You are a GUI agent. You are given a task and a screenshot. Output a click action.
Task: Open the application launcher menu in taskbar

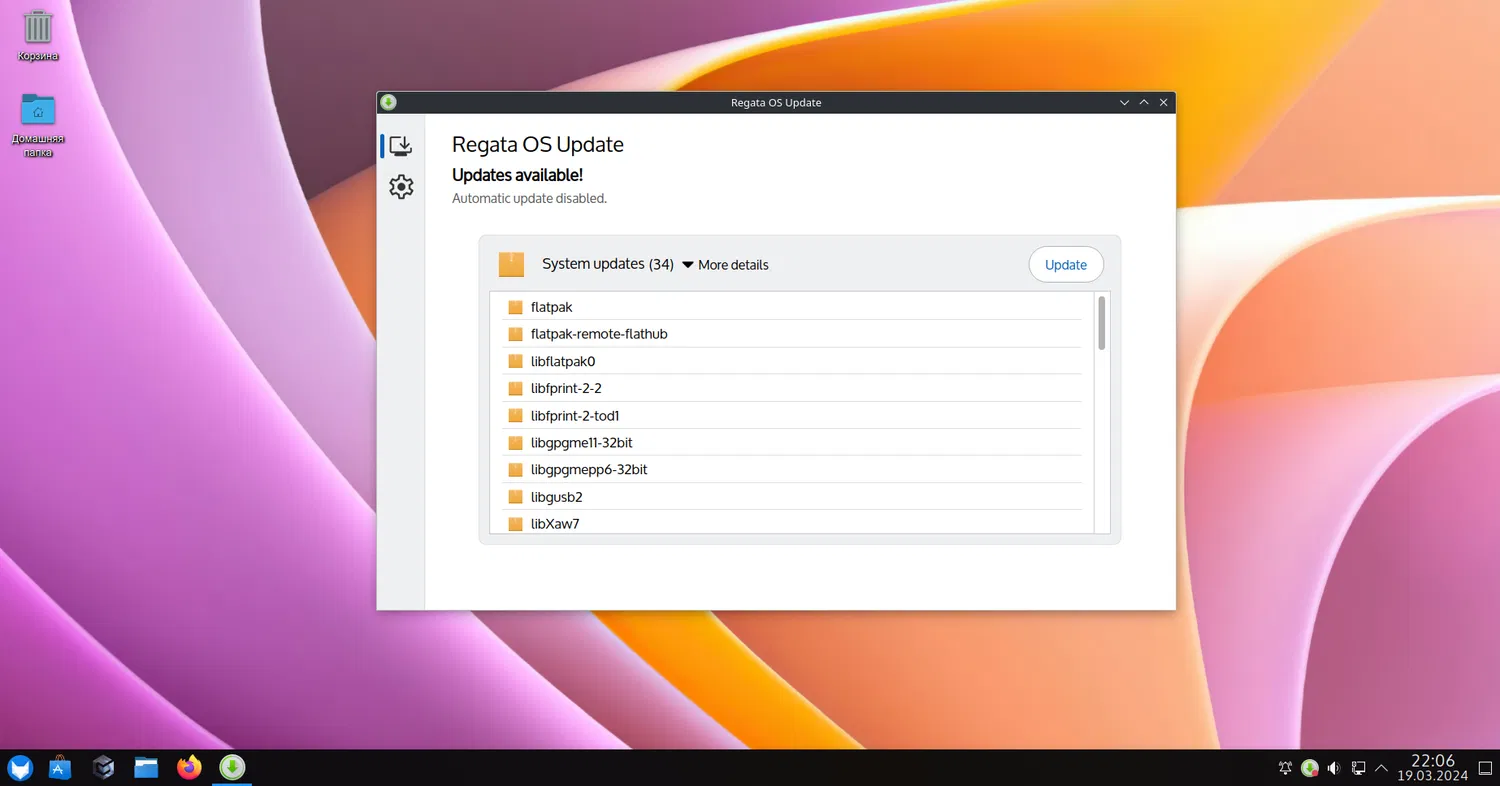coord(21,767)
